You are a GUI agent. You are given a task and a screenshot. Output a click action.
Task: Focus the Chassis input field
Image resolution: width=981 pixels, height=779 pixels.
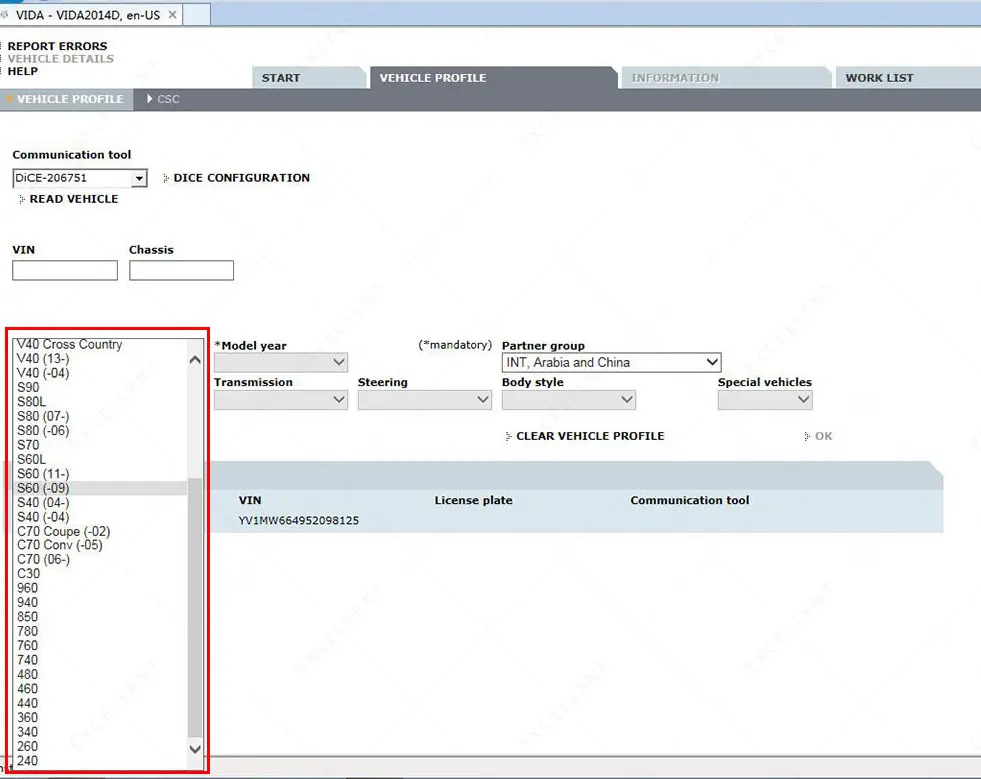tap(181, 270)
